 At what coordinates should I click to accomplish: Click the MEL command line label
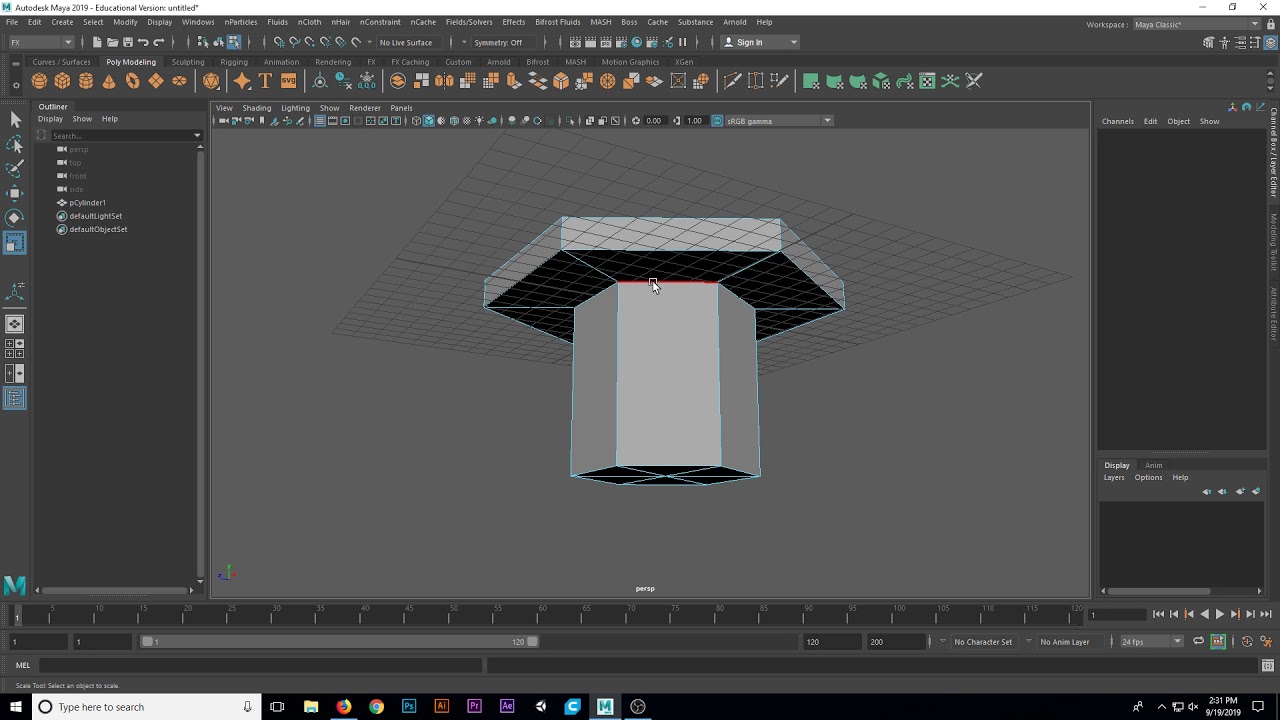pos(22,665)
